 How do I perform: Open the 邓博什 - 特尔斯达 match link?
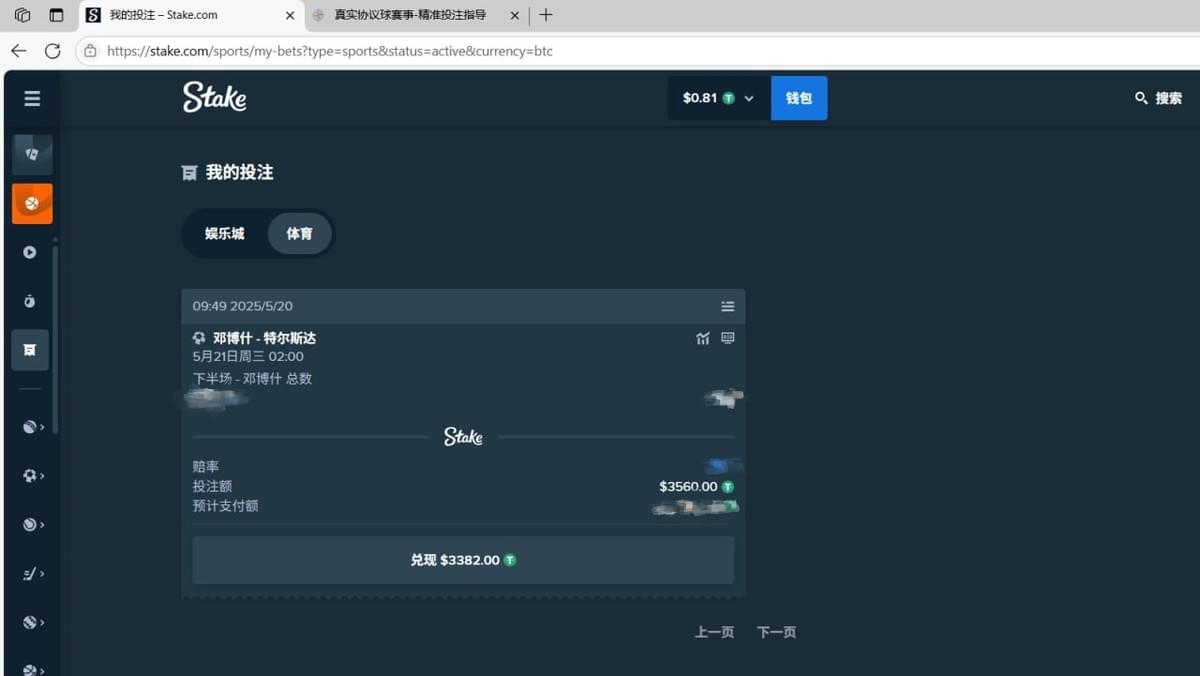(264, 338)
